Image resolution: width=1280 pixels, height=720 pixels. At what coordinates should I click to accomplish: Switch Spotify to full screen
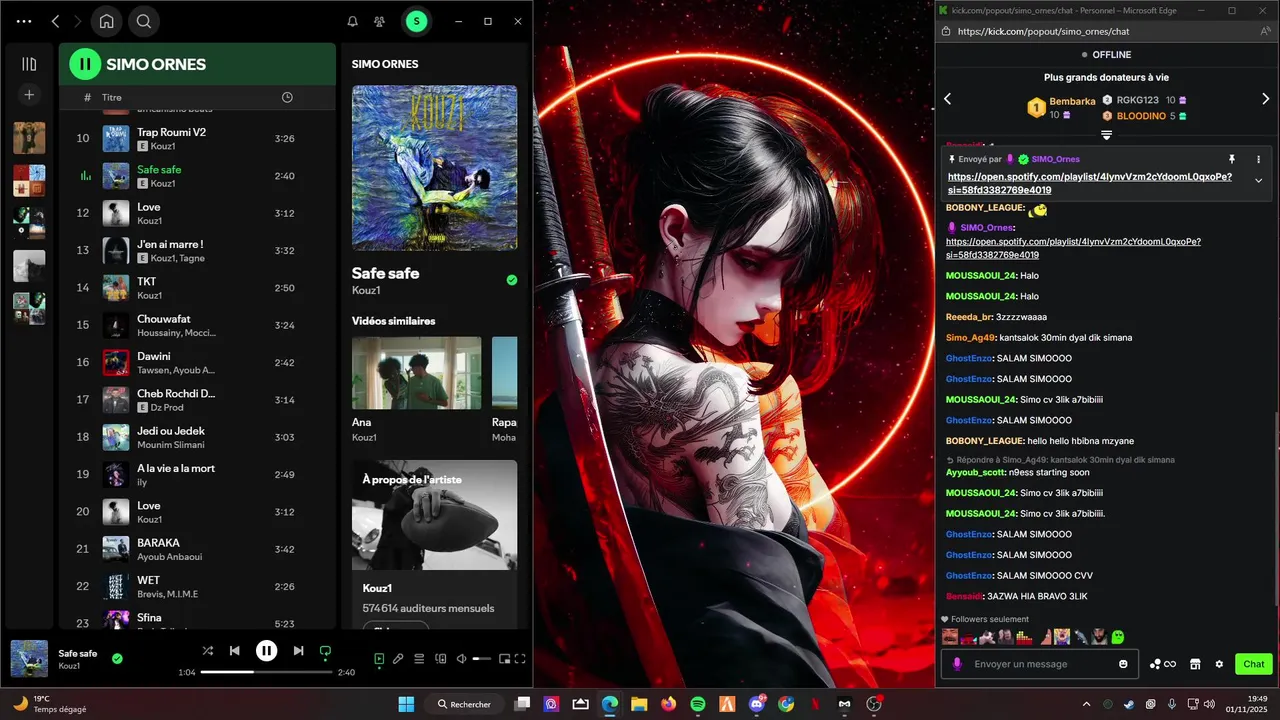click(x=520, y=659)
